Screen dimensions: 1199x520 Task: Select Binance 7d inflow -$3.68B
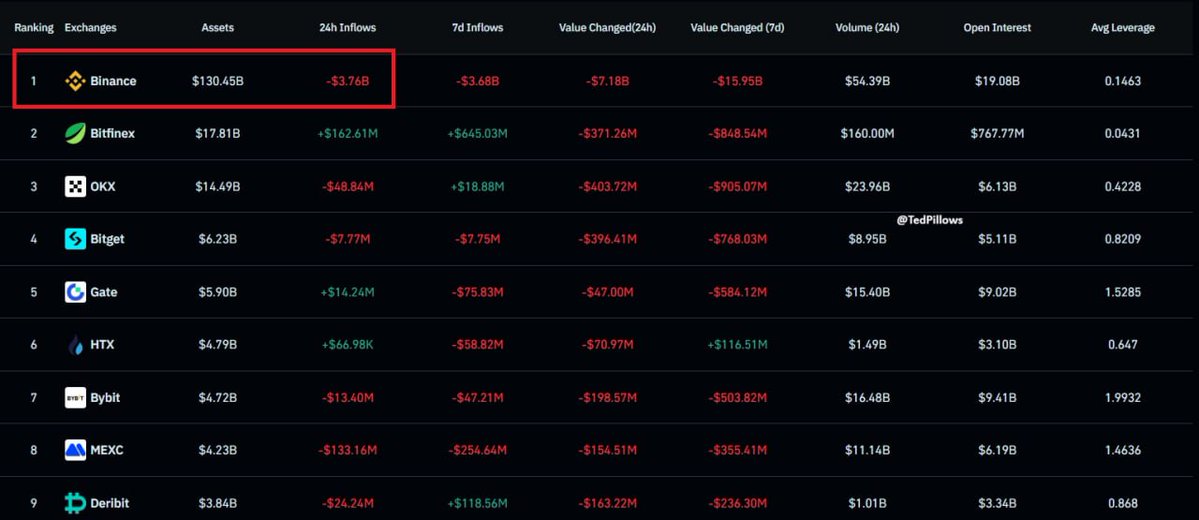pyautogui.click(x=477, y=80)
